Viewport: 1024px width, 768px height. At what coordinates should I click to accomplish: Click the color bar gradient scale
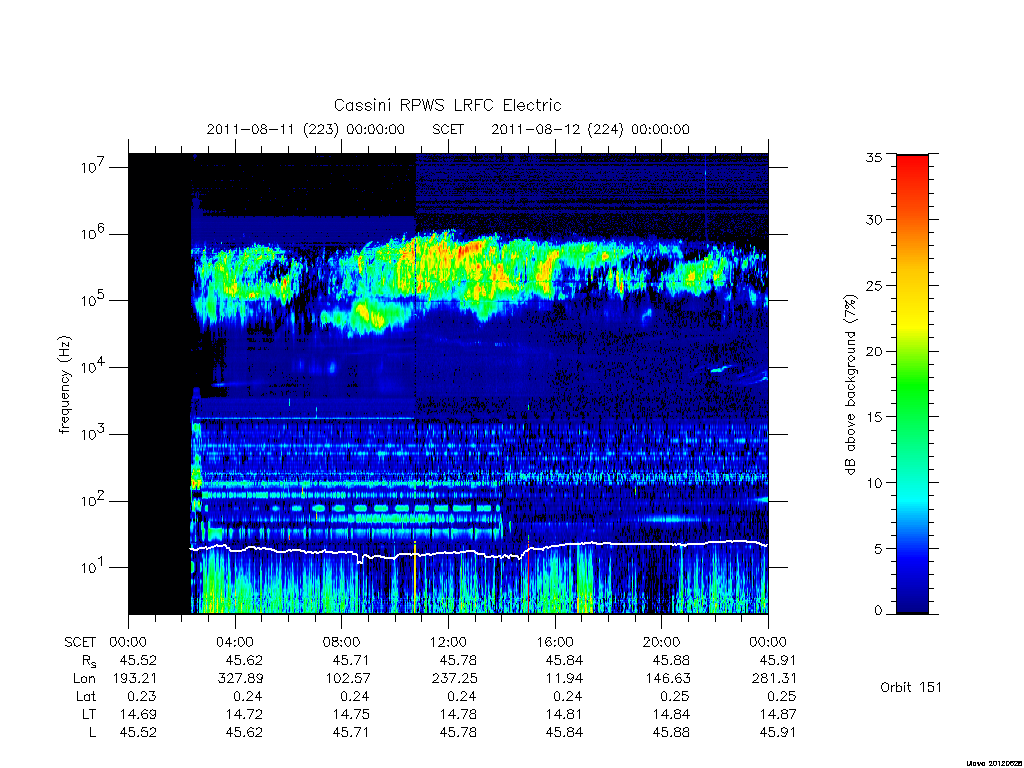912,384
